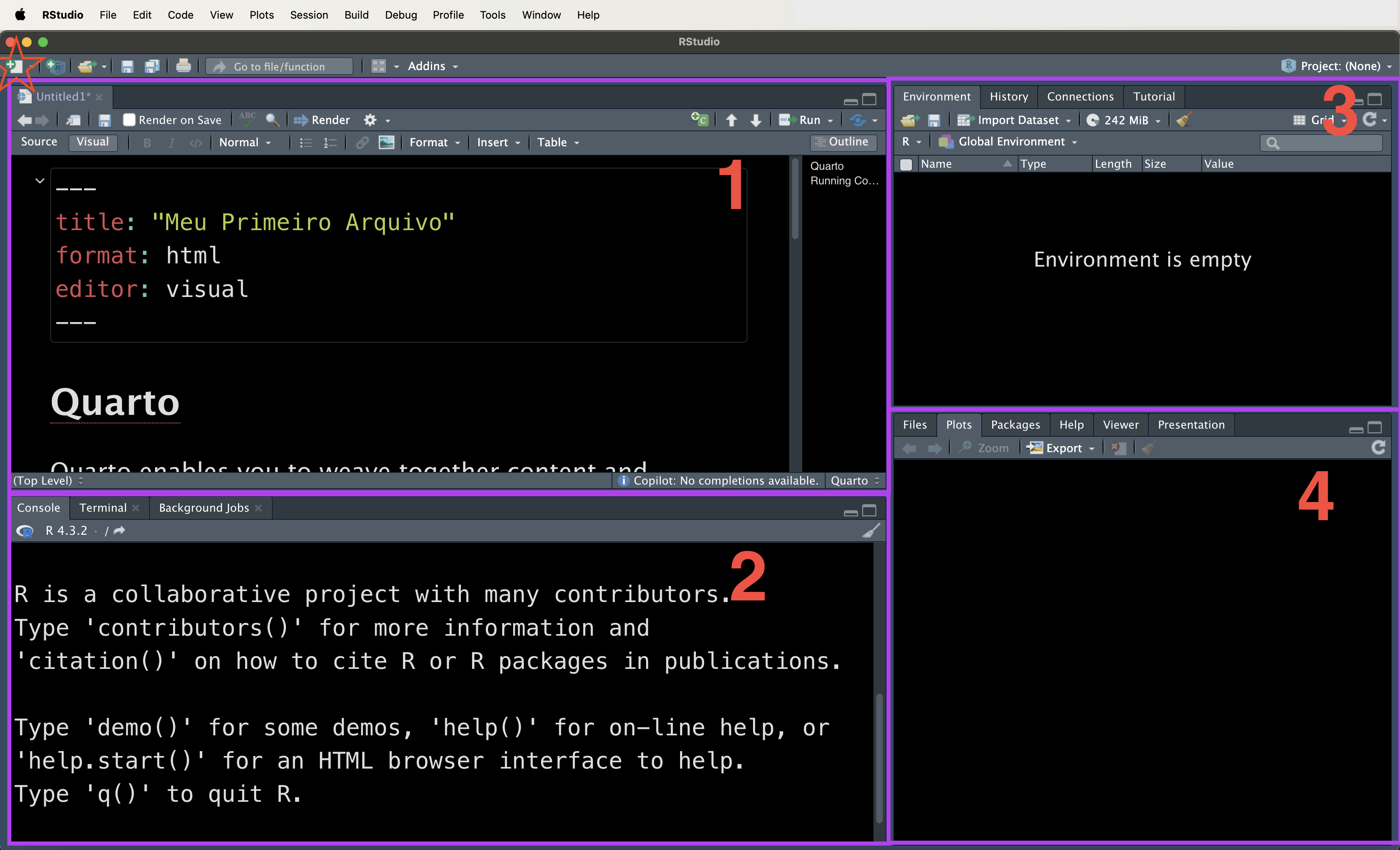
Task: Switch editor to Source mode
Action: [x=39, y=141]
